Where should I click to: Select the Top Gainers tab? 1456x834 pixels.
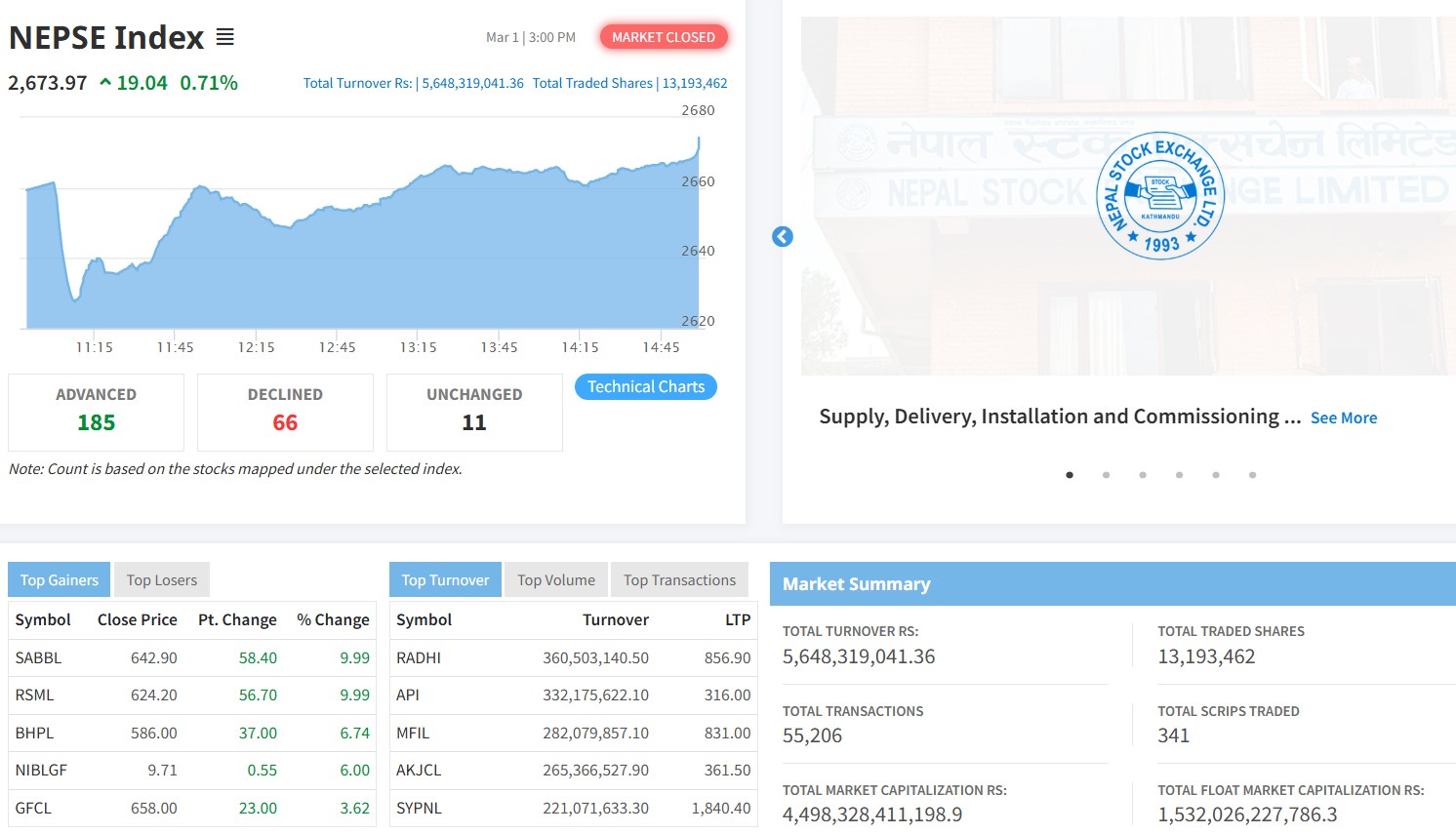60,580
